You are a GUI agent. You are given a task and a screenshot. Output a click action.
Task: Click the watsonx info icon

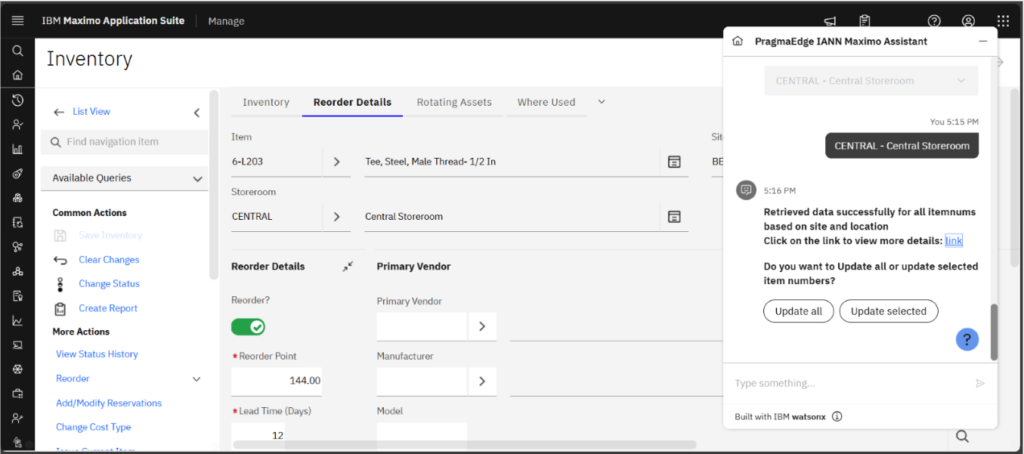point(837,416)
